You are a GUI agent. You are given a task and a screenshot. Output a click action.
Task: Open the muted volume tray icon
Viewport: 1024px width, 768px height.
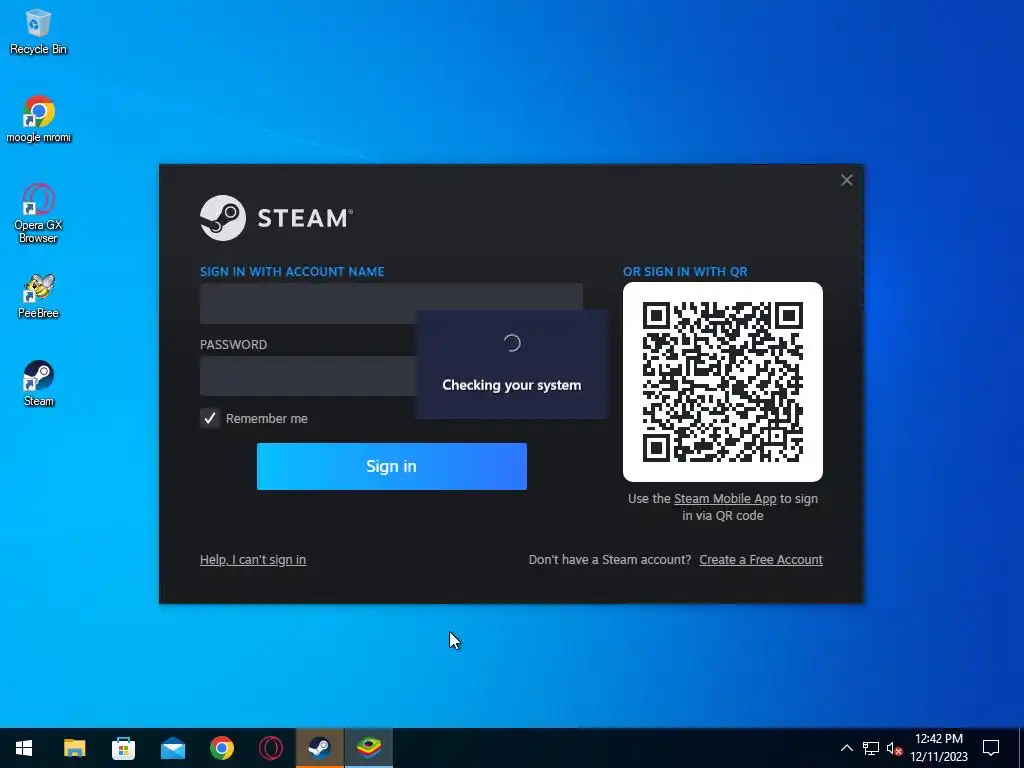tap(895, 748)
